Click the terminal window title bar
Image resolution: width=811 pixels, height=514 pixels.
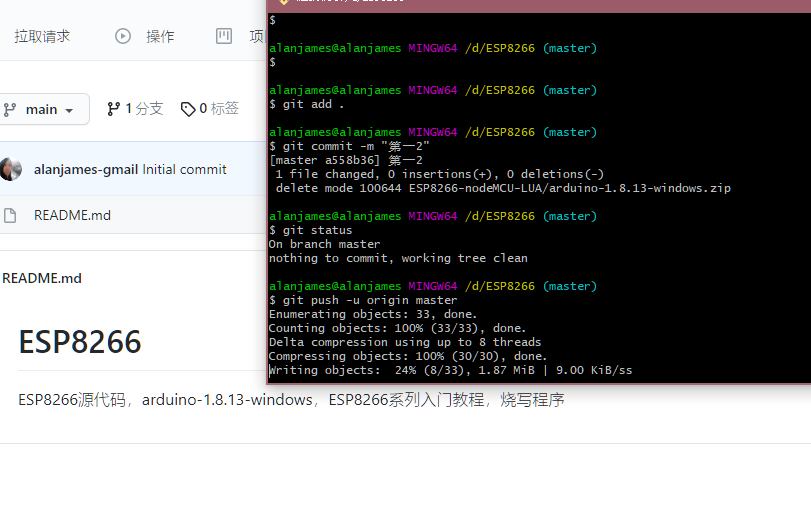(x=539, y=6)
